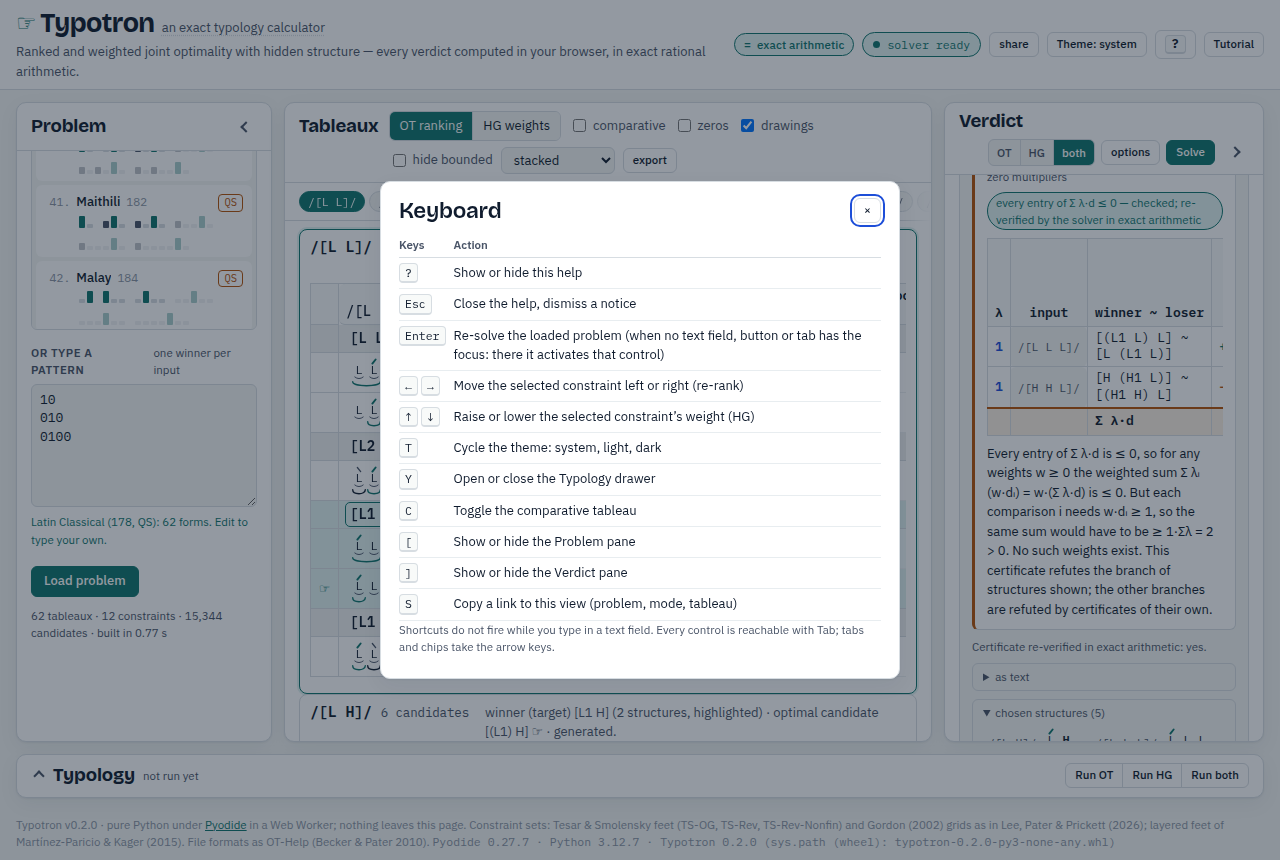Open the Pyodide link in footer
This screenshot has height=860, width=1280.
coord(226,825)
